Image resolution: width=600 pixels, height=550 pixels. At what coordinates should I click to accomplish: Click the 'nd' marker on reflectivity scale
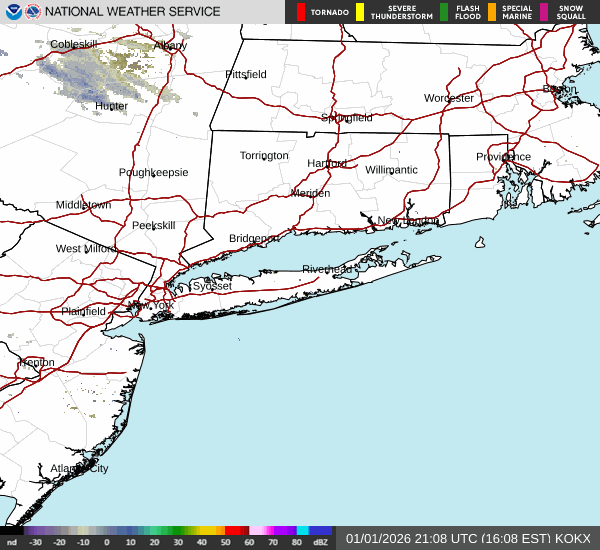pyautogui.click(x=11, y=542)
